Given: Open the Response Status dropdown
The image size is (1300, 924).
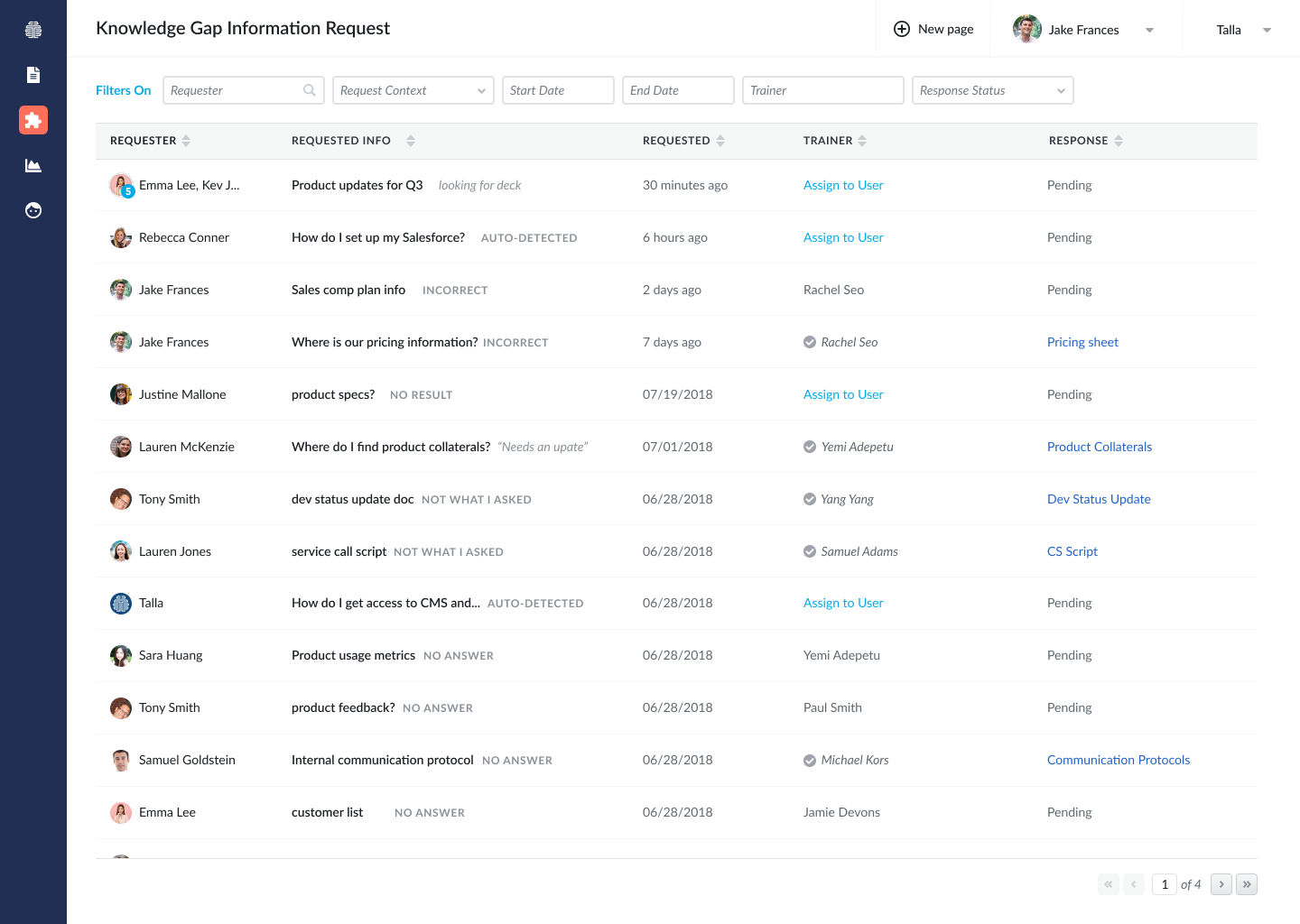Looking at the screenshot, I should (x=1061, y=90).
